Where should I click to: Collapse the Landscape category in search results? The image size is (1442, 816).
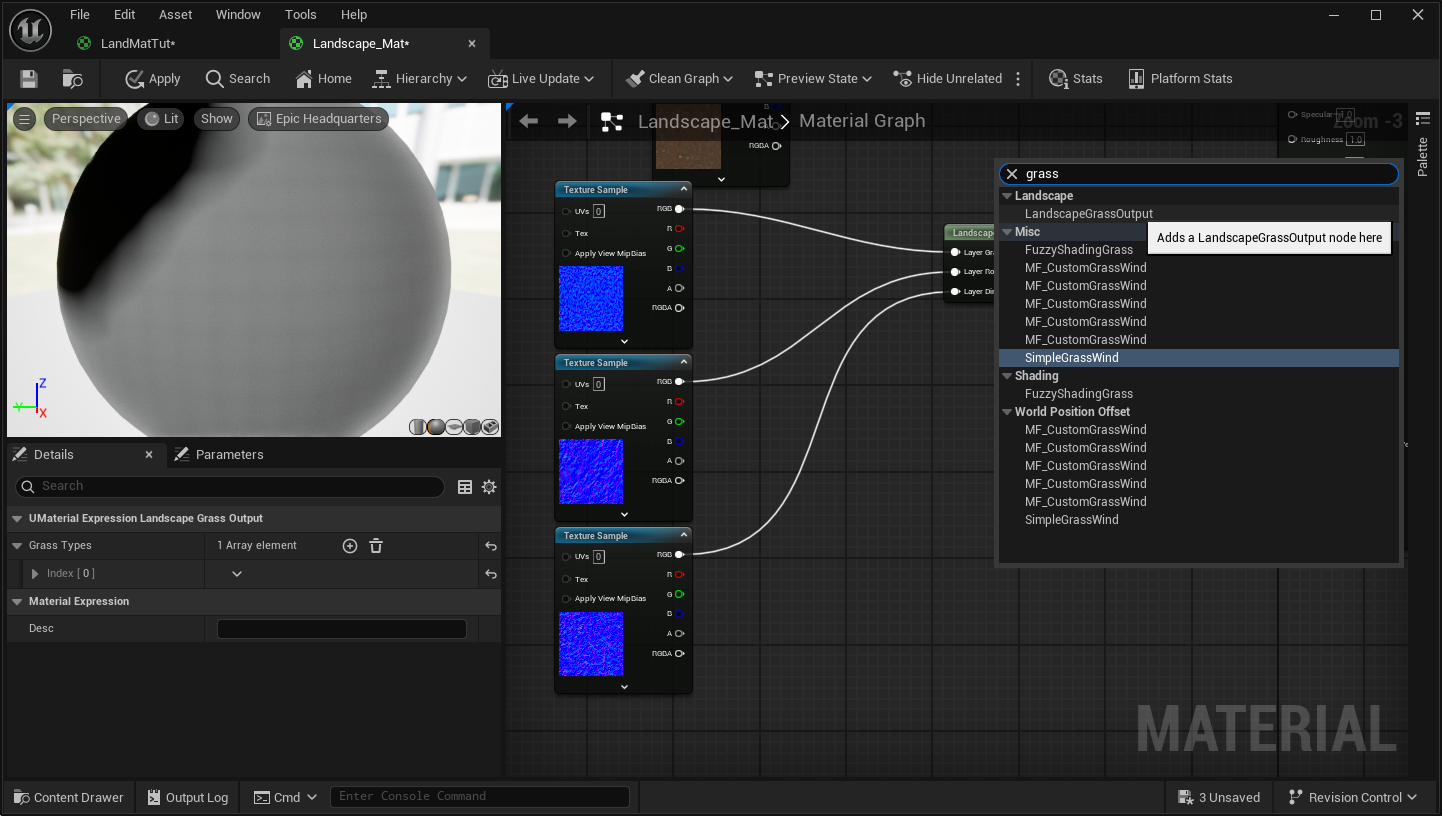[x=1008, y=196]
